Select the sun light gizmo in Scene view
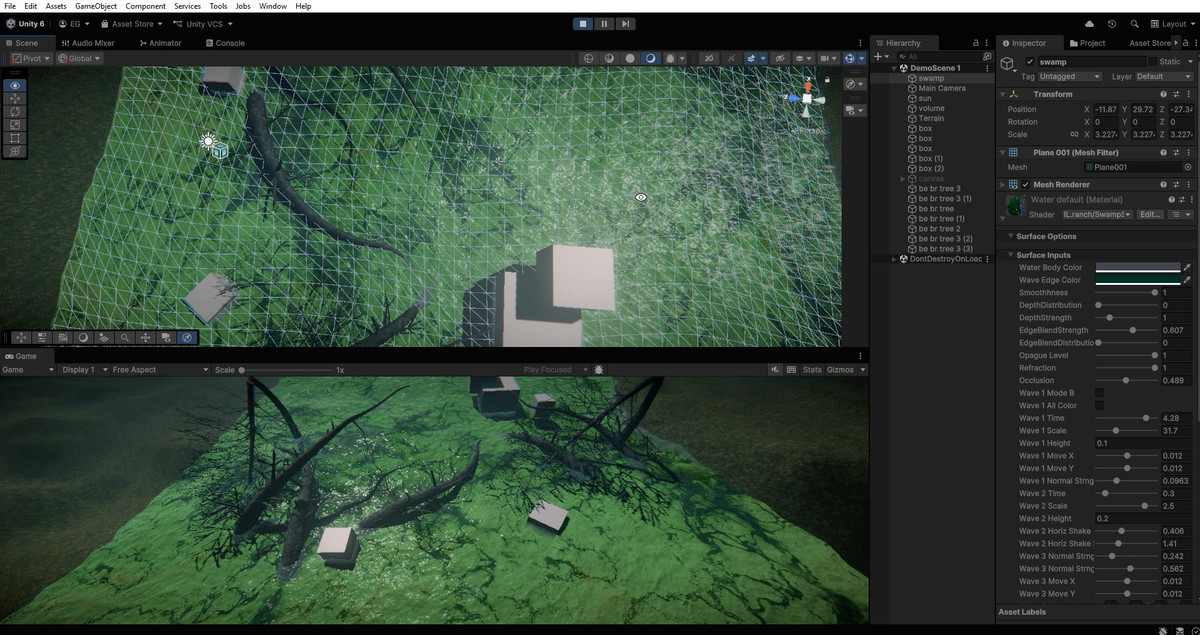Image resolution: width=1200 pixels, height=635 pixels. (208, 142)
